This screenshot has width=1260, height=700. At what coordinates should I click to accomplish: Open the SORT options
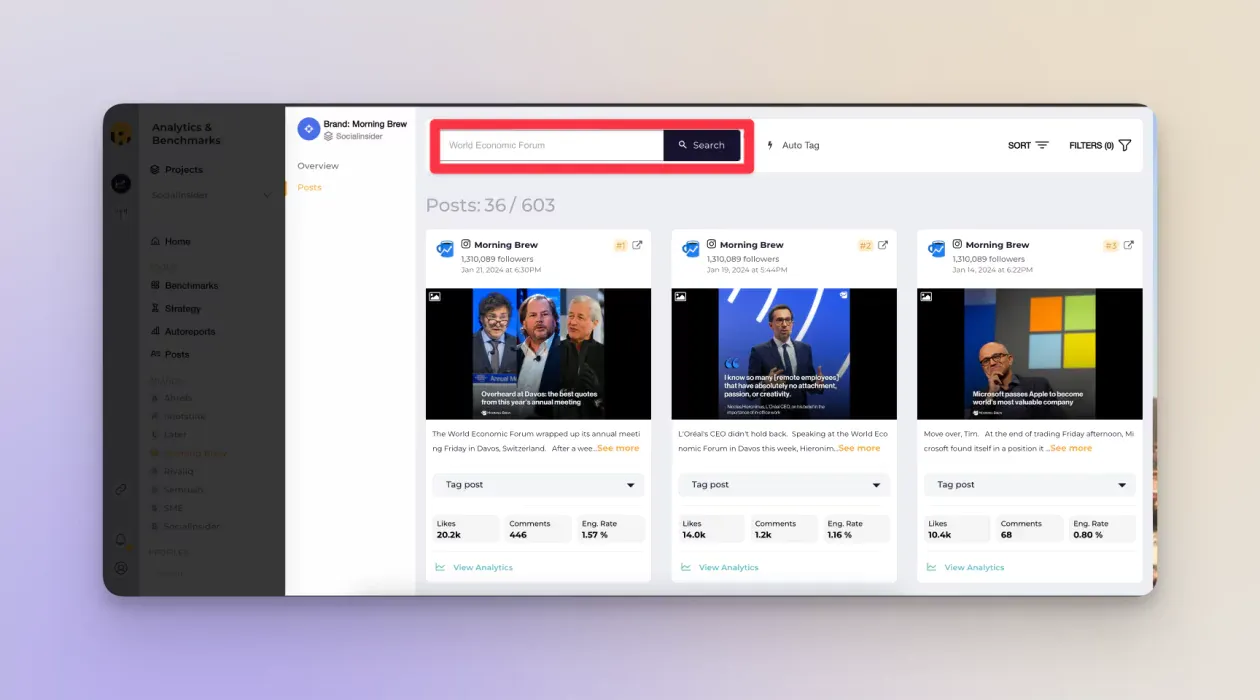pyautogui.click(x=1028, y=145)
